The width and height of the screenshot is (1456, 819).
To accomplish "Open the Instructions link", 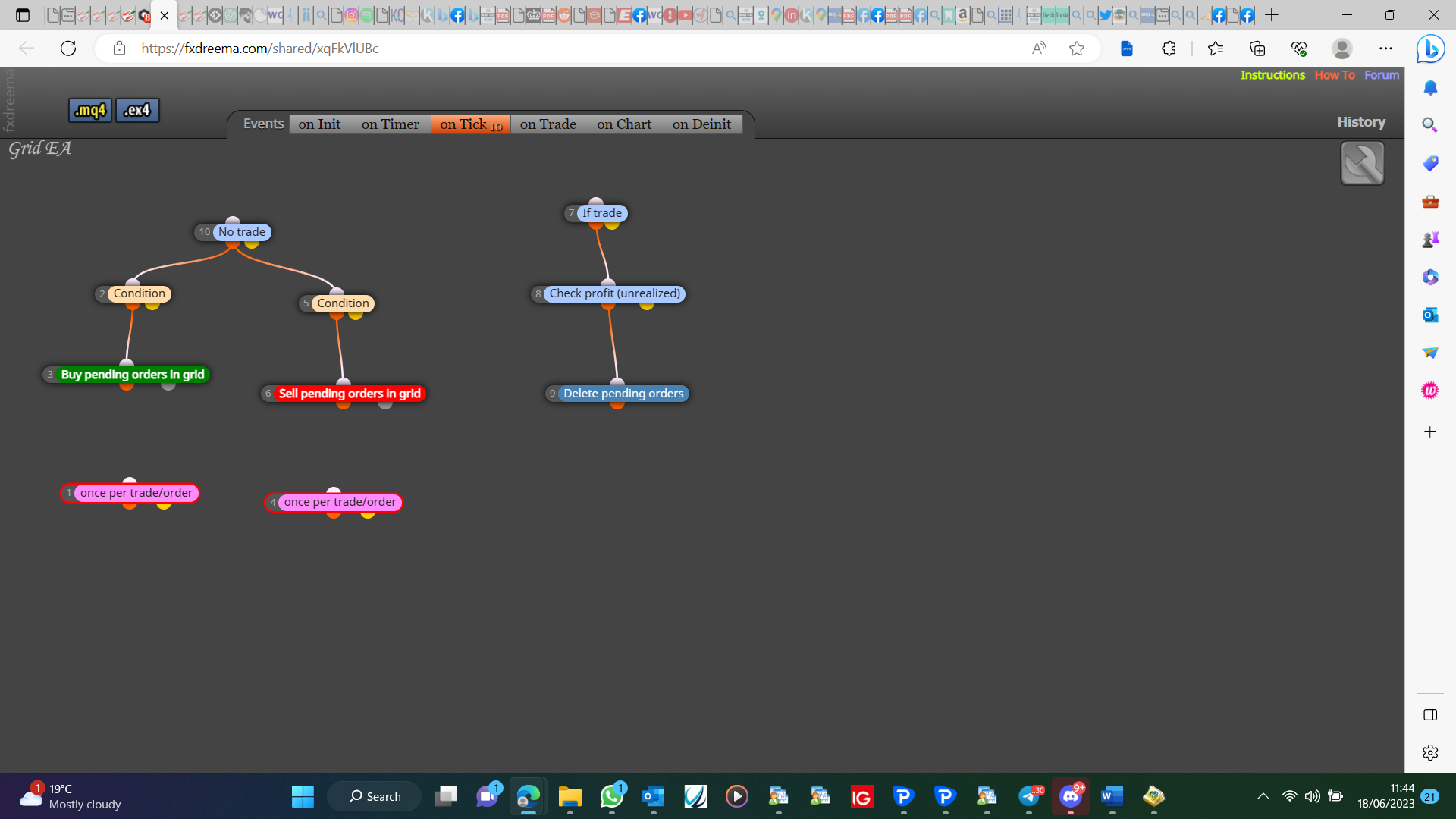I will [x=1272, y=75].
